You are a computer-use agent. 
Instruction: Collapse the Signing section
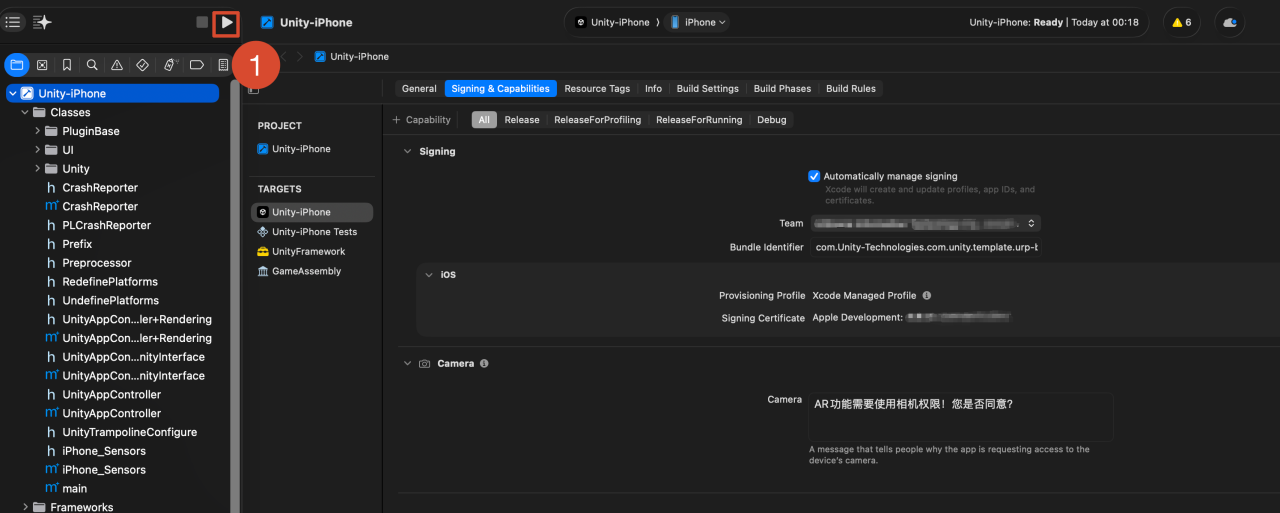coord(407,152)
